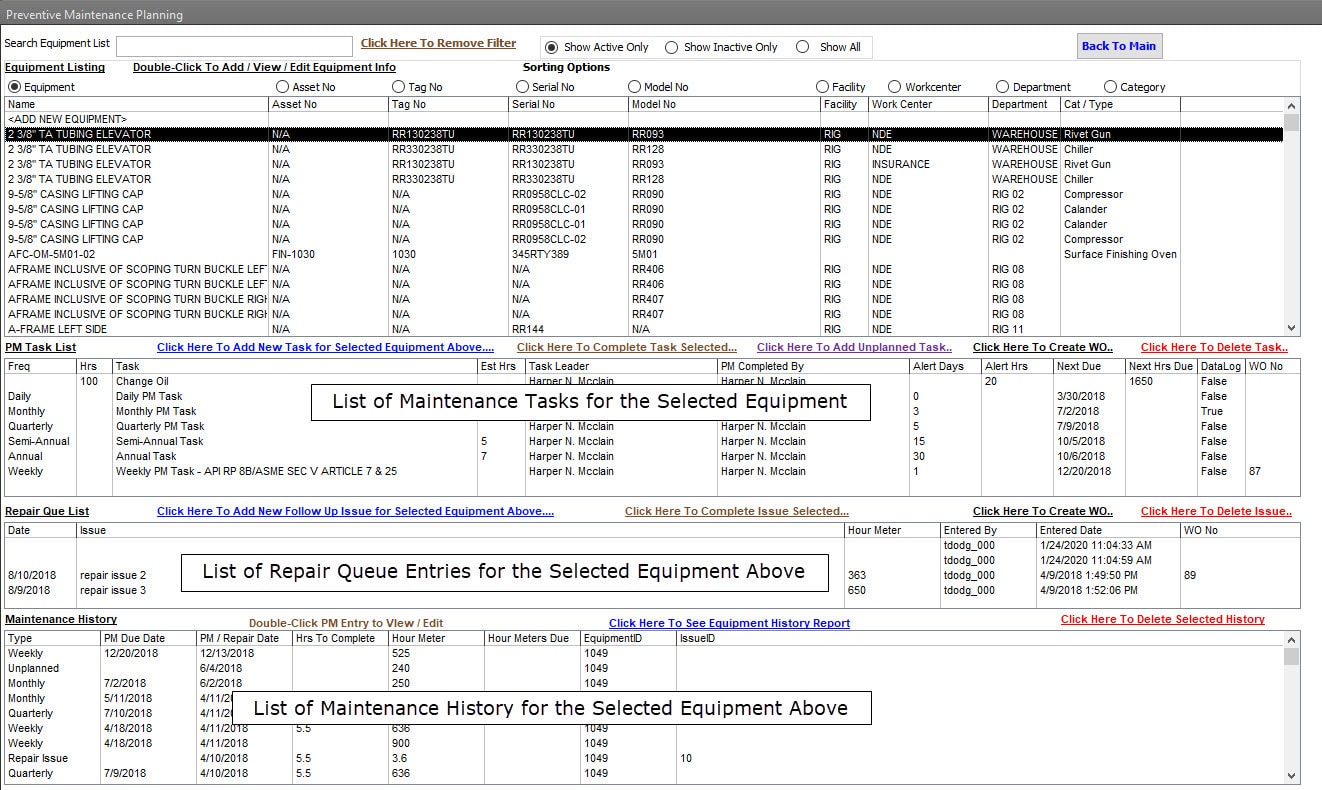Screen dimensions: 1322x790
Task: Click the Asset No column header
Action: pyautogui.click(x=328, y=104)
